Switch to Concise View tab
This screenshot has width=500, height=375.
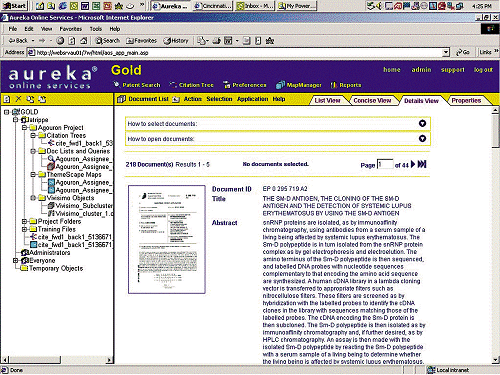pyautogui.click(x=372, y=100)
